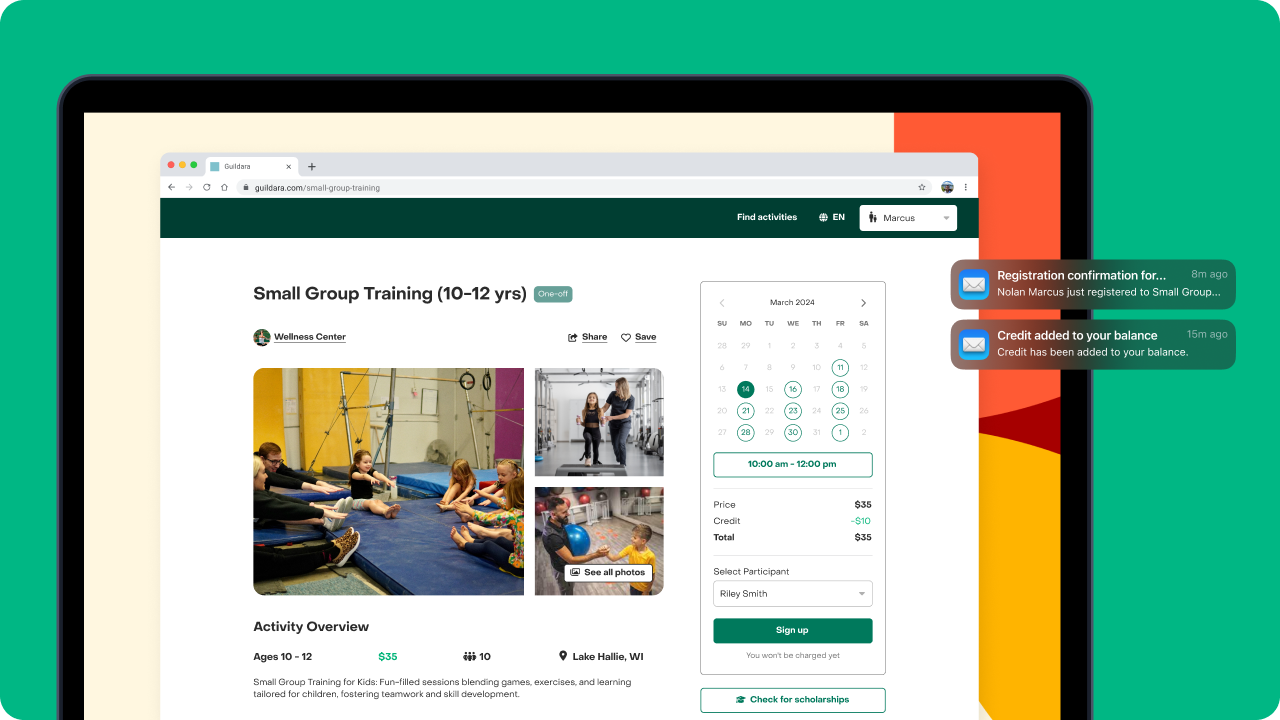The height and width of the screenshot is (720, 1280).
Task: Open browser three-dot menu
Action: (965, 187)
